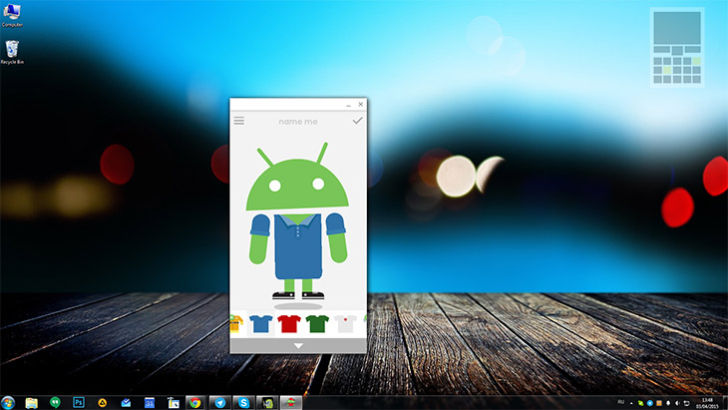Open Google Calendar from the taskbar
The width and height of the screenshot is (728, 410).
pyautogui.click(x=150, y=403)
